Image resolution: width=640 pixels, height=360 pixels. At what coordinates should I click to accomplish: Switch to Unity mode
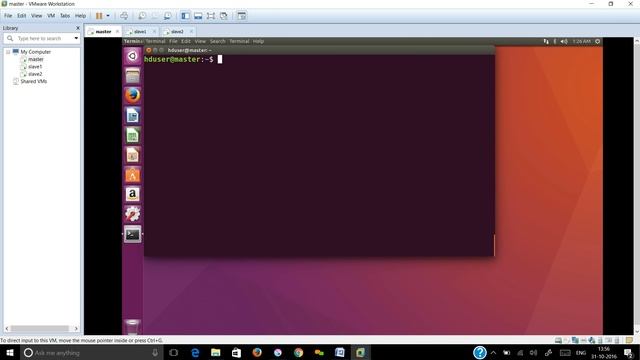(224, 16)
